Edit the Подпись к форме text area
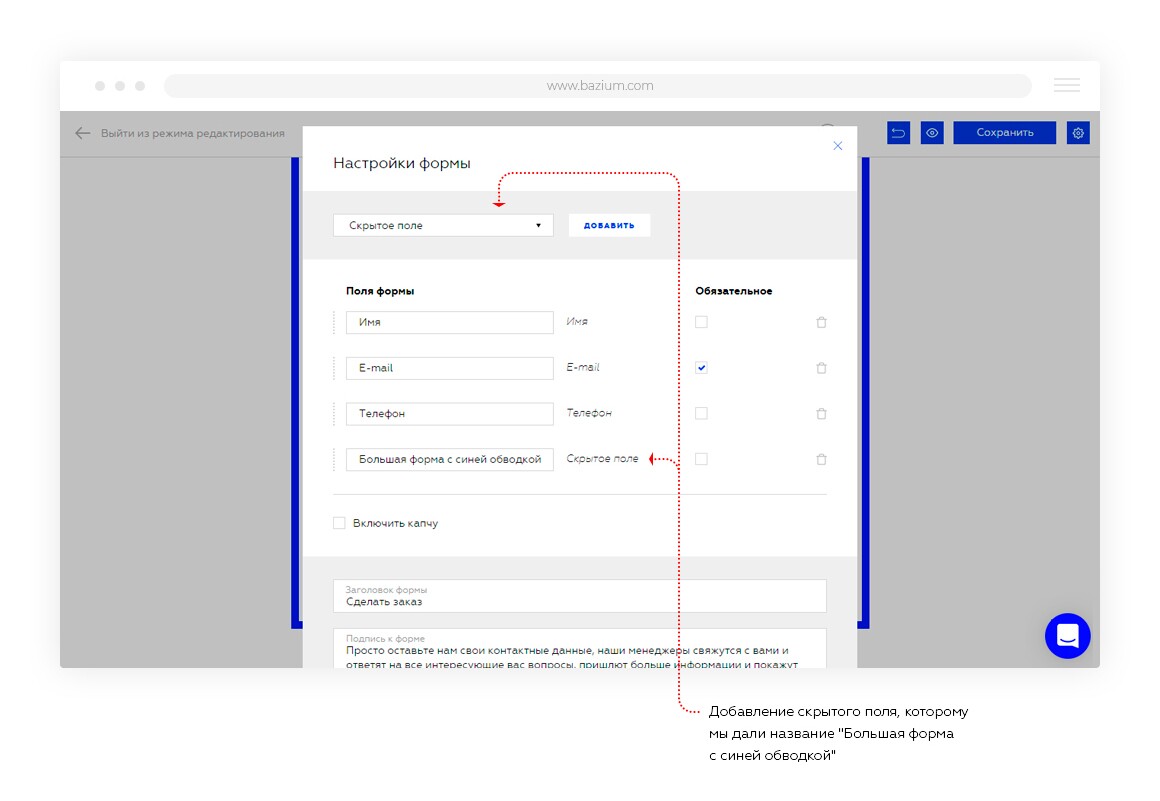 tap(579, 649)
